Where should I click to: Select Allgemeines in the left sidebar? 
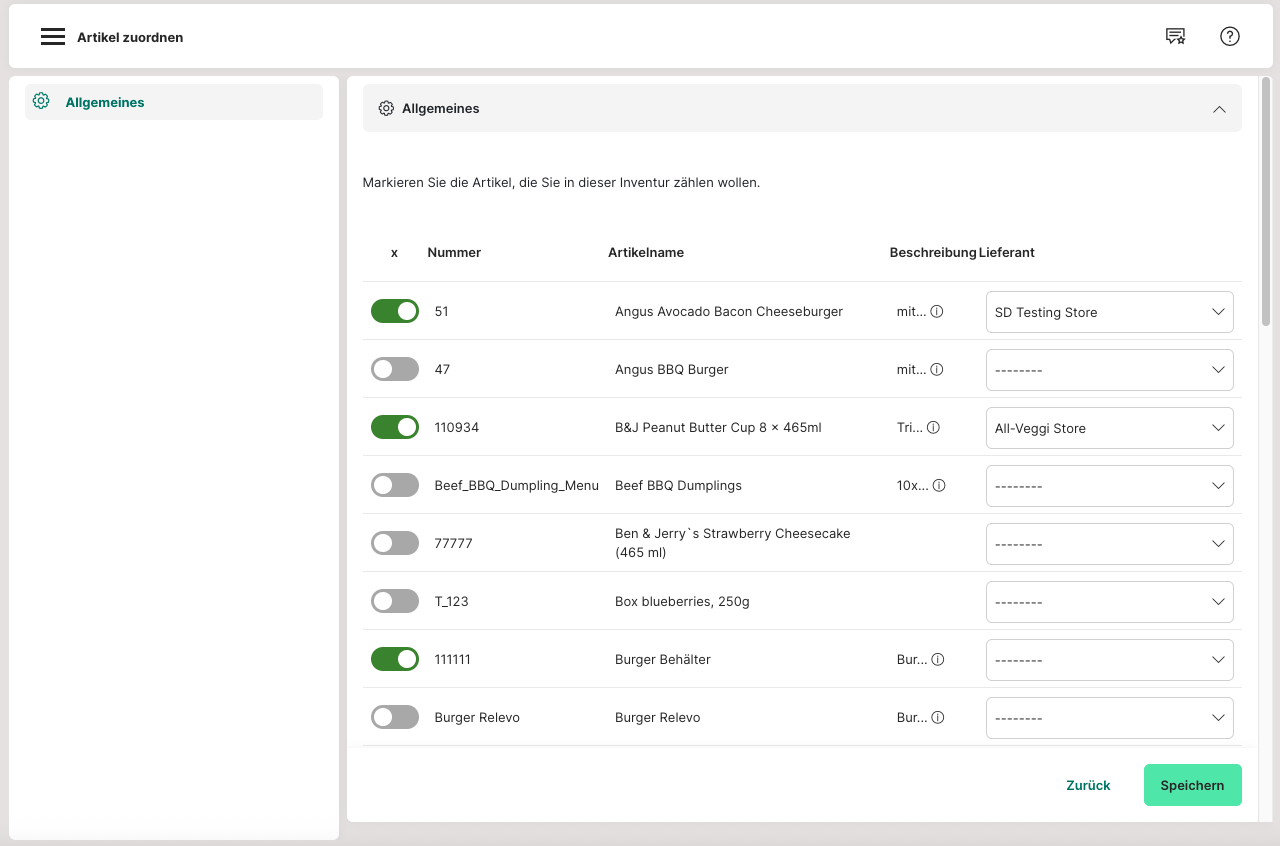click(105, 102)
